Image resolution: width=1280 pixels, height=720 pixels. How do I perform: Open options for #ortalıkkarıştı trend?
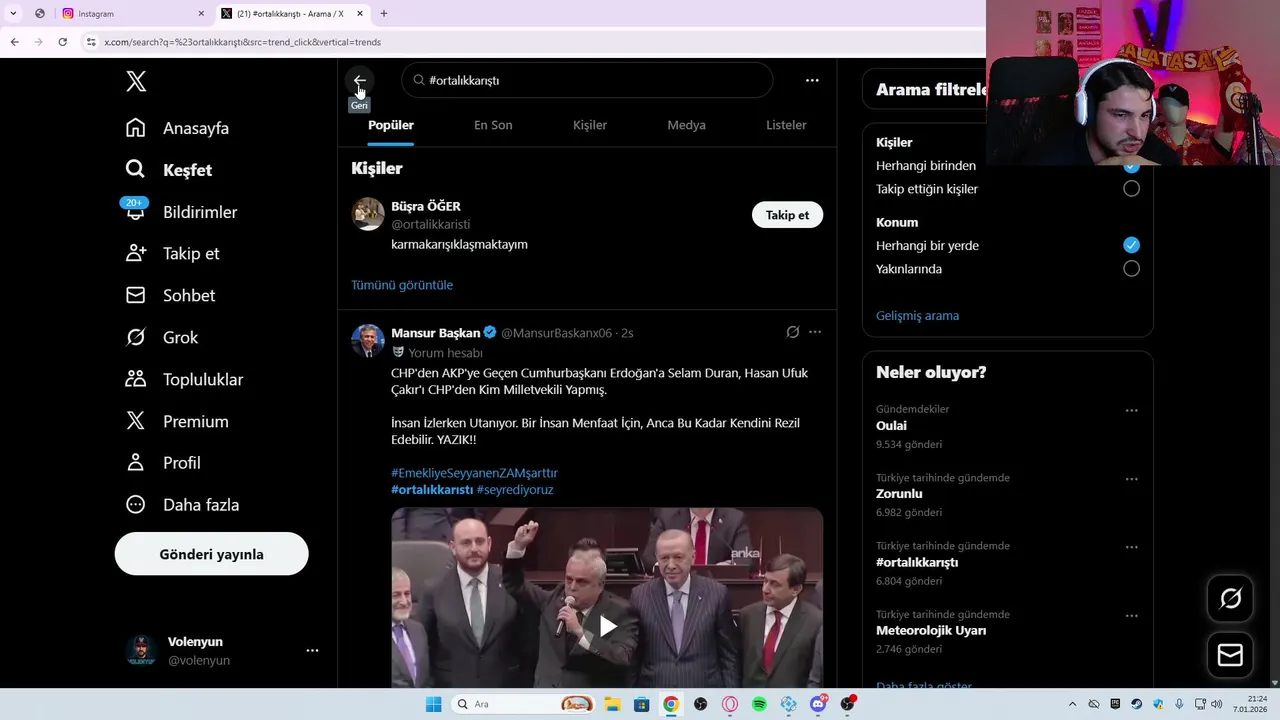pyautogui.click(x=1131, y=547)
